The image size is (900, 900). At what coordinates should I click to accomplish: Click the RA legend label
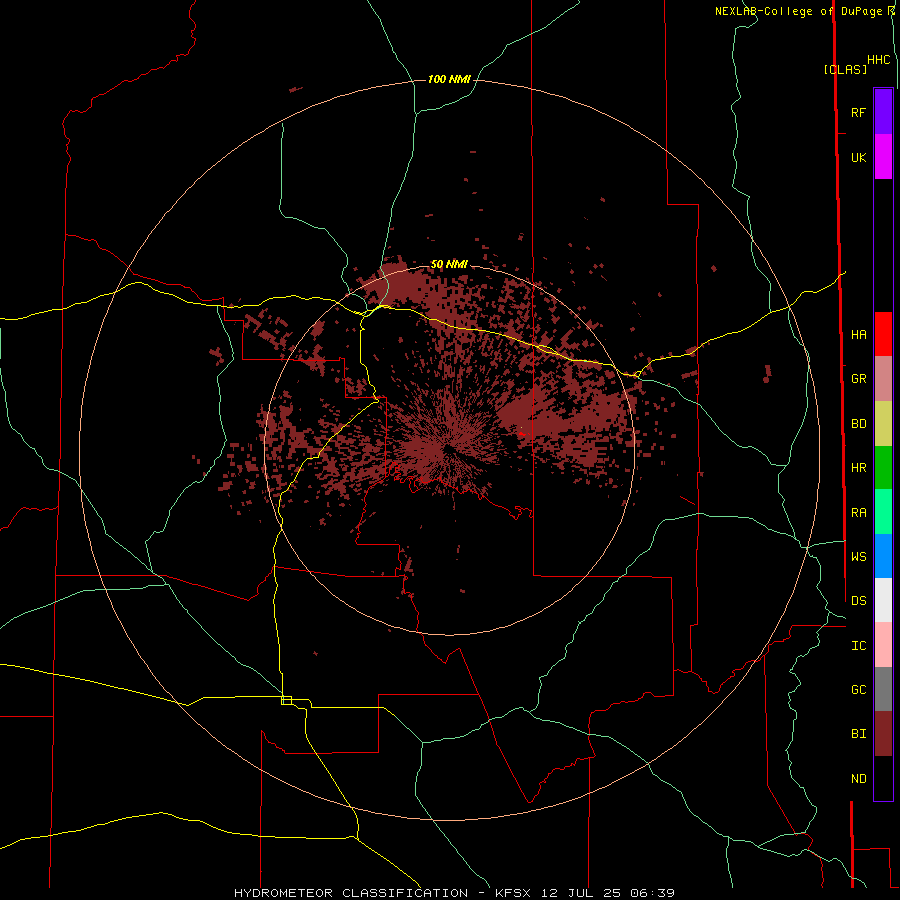858,512
